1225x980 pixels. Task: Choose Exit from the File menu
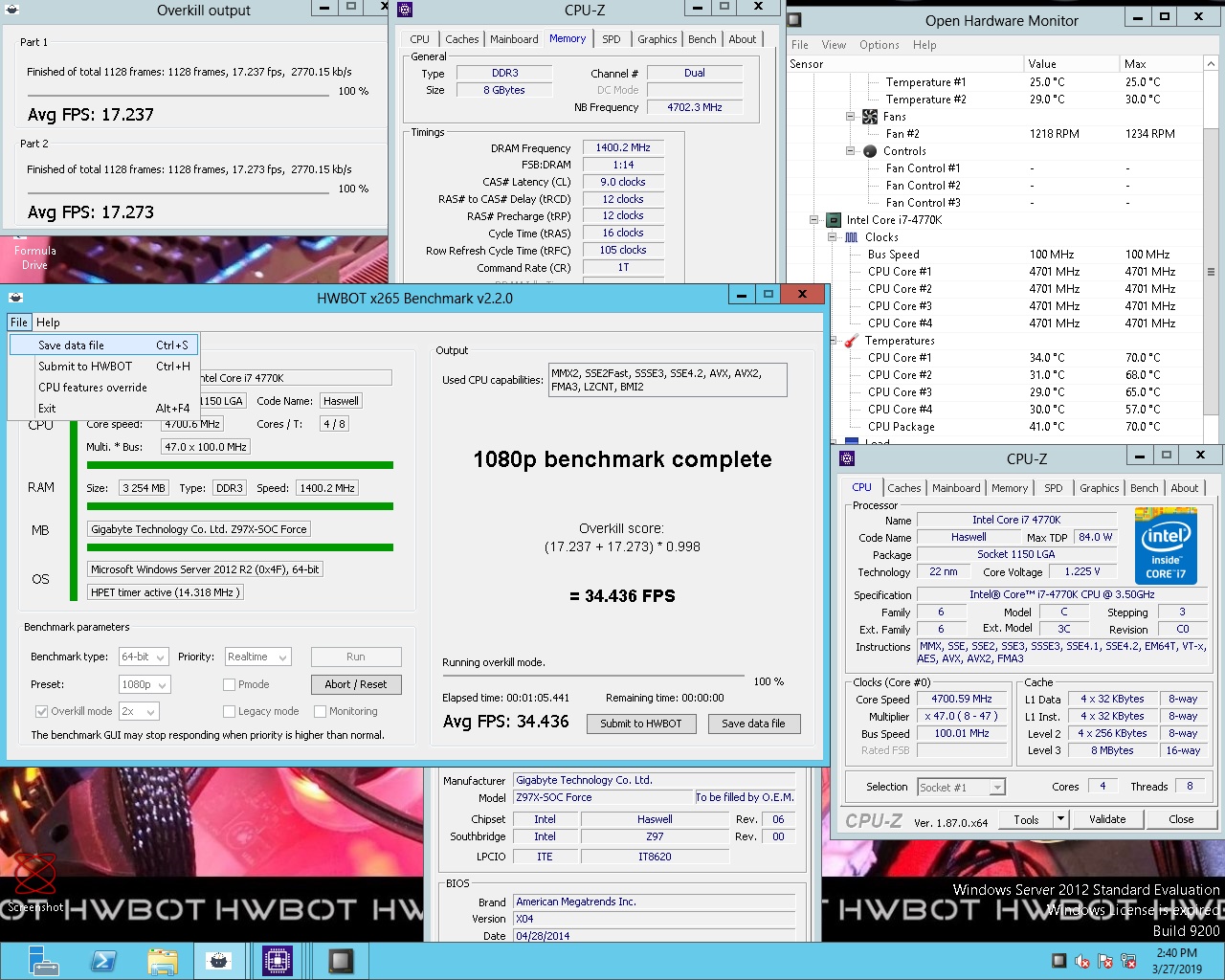click(x=103, y=408)
